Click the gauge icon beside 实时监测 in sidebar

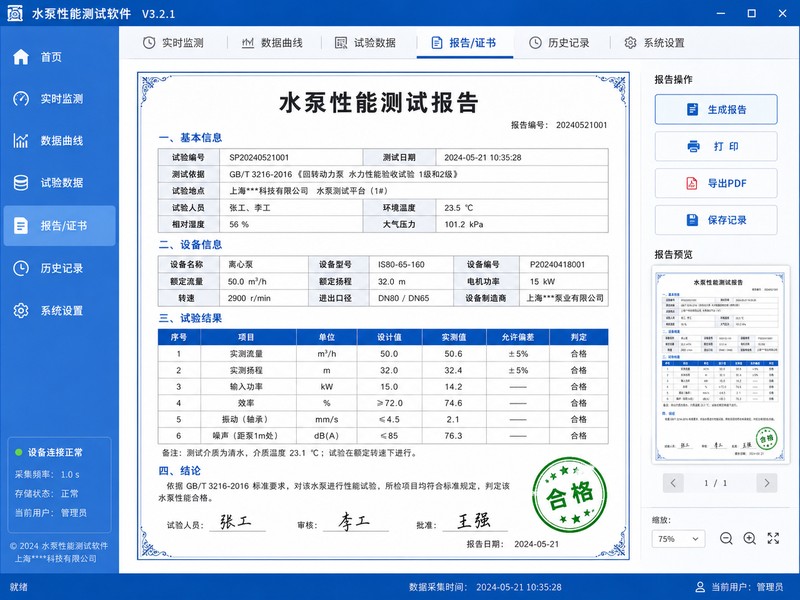point(21,98)
